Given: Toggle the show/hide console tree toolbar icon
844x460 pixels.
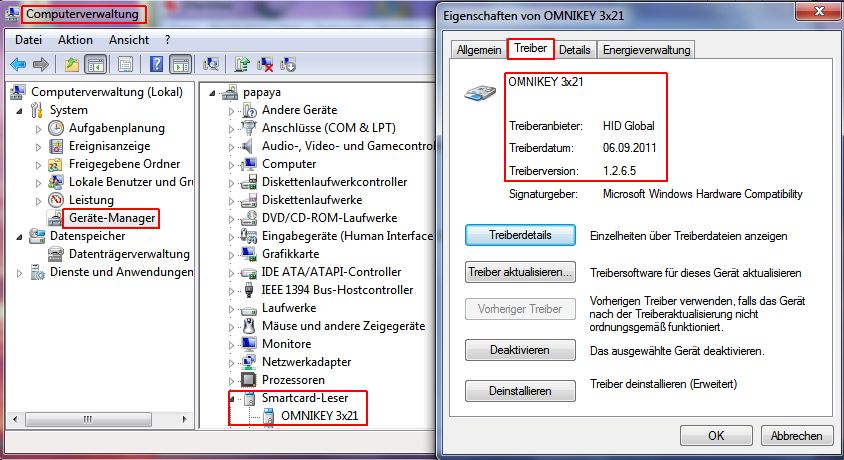Looking at the screenshot, I should [96, 65].
